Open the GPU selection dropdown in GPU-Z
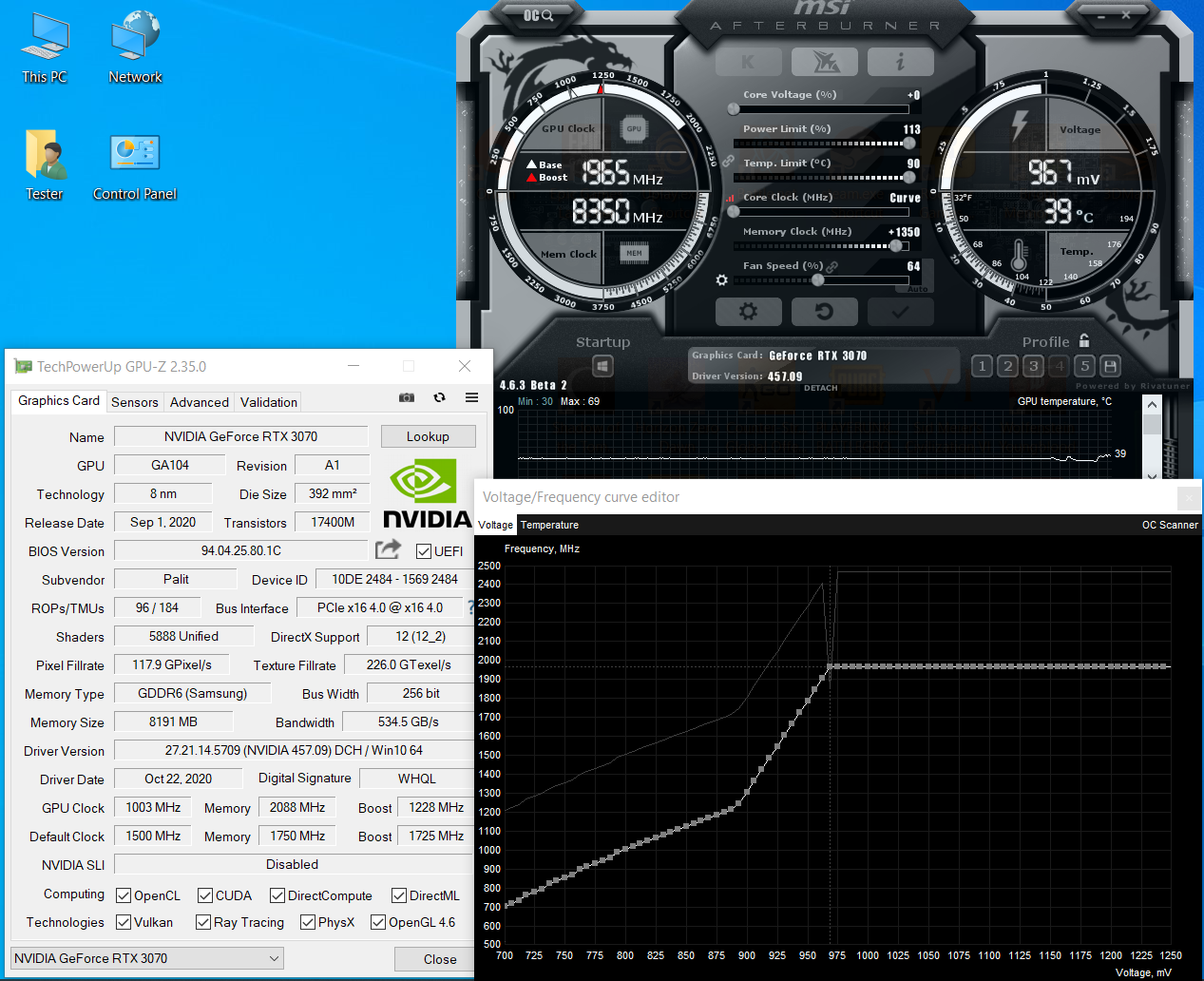Image resolution: width=1204 pixels, height=981 pixels. pos(147,958)
